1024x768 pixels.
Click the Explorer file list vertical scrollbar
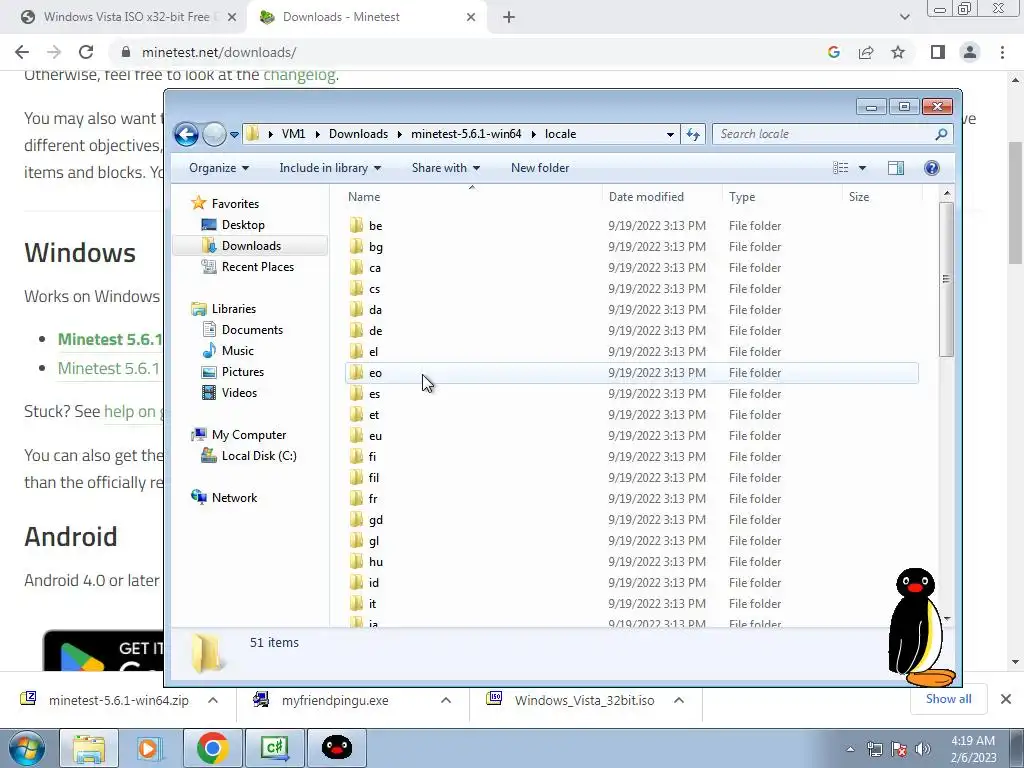click(x=946, y=280)
